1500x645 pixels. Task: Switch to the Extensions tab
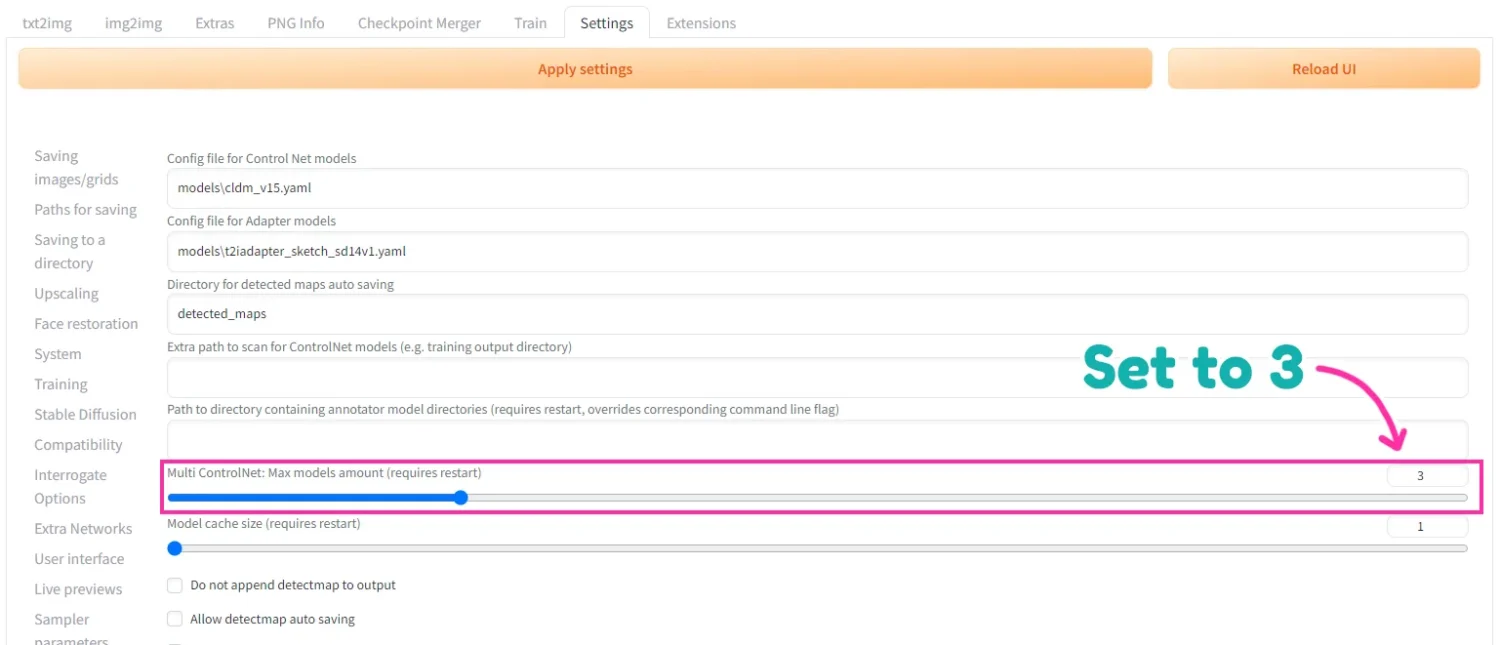pyautogui.click(x=701, y=23)
